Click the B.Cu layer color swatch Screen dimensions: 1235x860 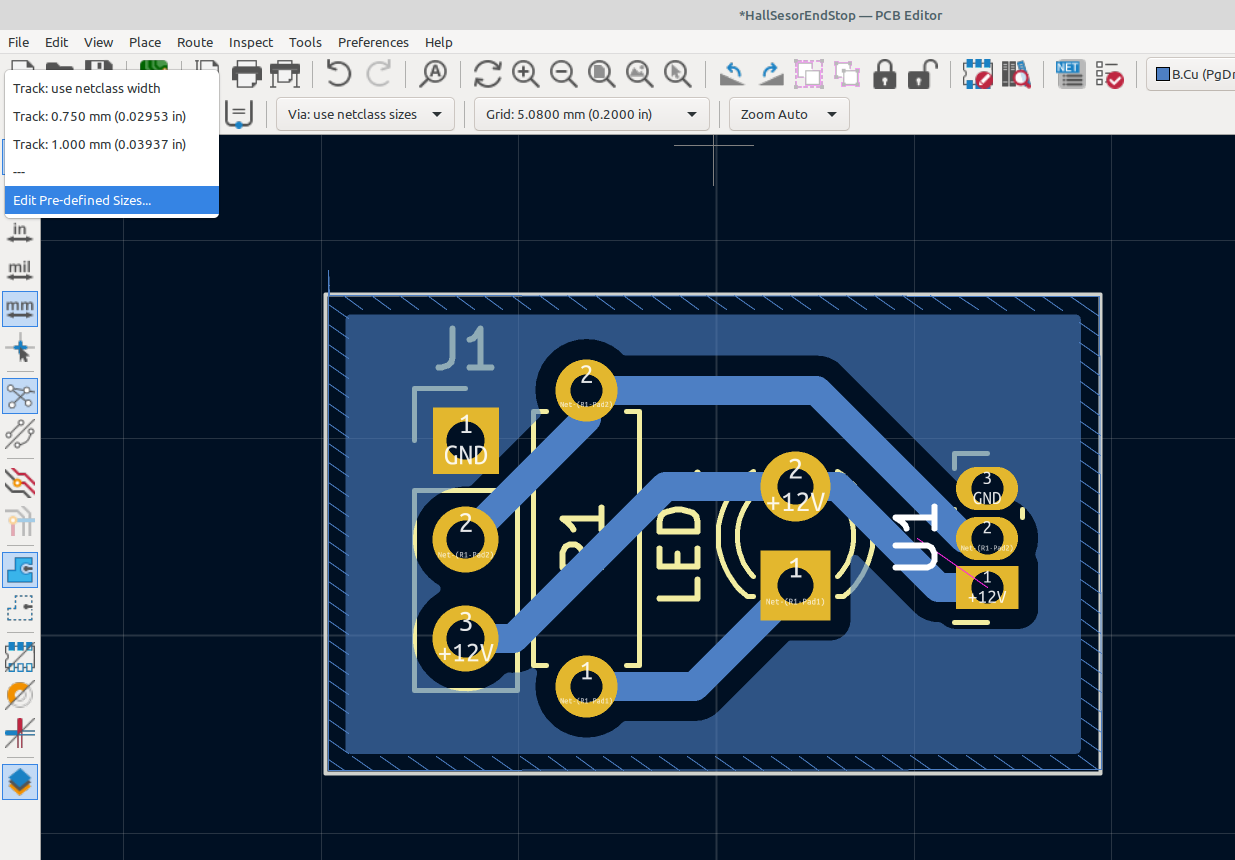coord(1162,74)
